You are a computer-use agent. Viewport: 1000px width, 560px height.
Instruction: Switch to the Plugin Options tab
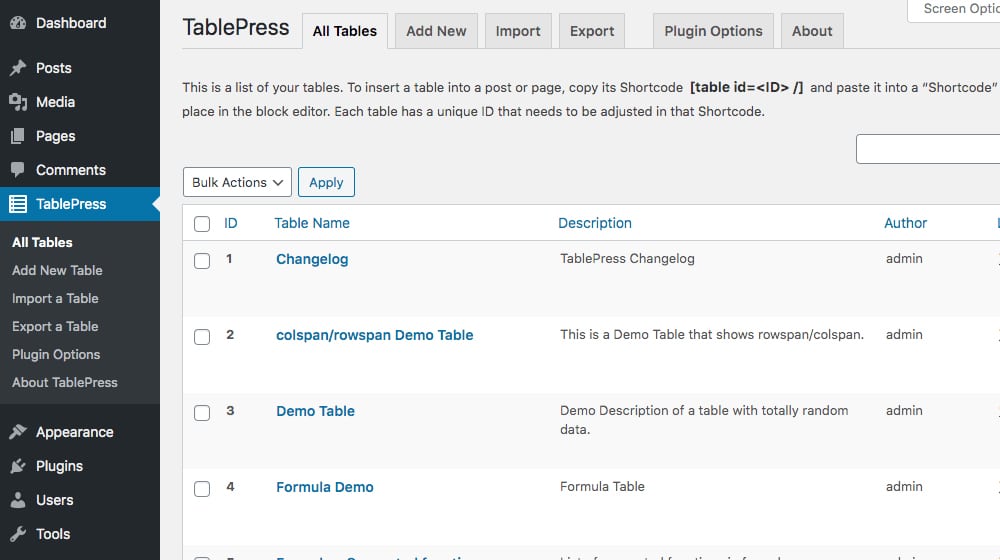pyautogui.click(x=713, y=31)
